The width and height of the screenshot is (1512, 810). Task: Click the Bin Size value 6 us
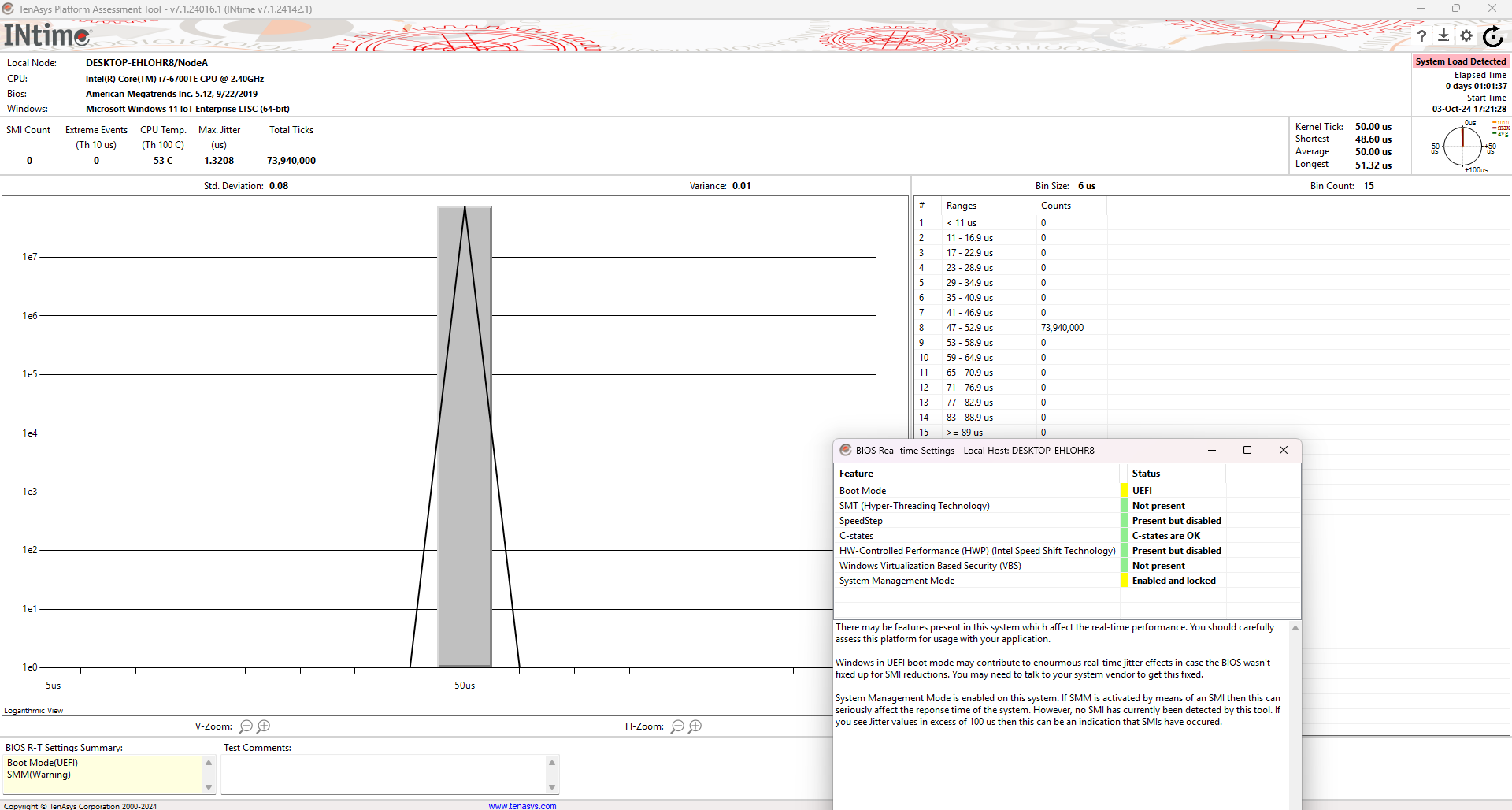tap(1087, 186)
